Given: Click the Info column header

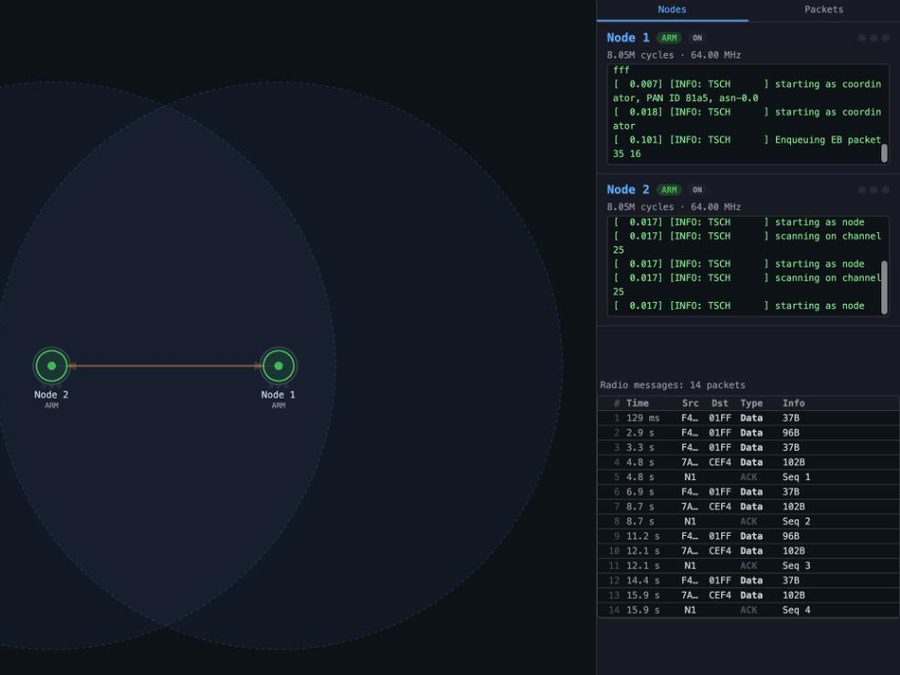Looking at the screenshot, I should tap(794, 403).
